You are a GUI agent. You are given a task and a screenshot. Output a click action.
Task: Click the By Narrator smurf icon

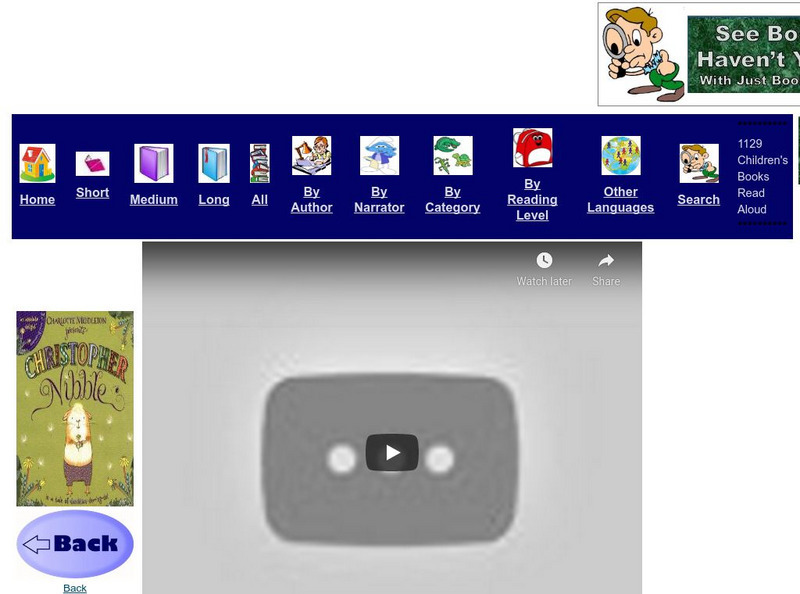(x=379, y=156)
